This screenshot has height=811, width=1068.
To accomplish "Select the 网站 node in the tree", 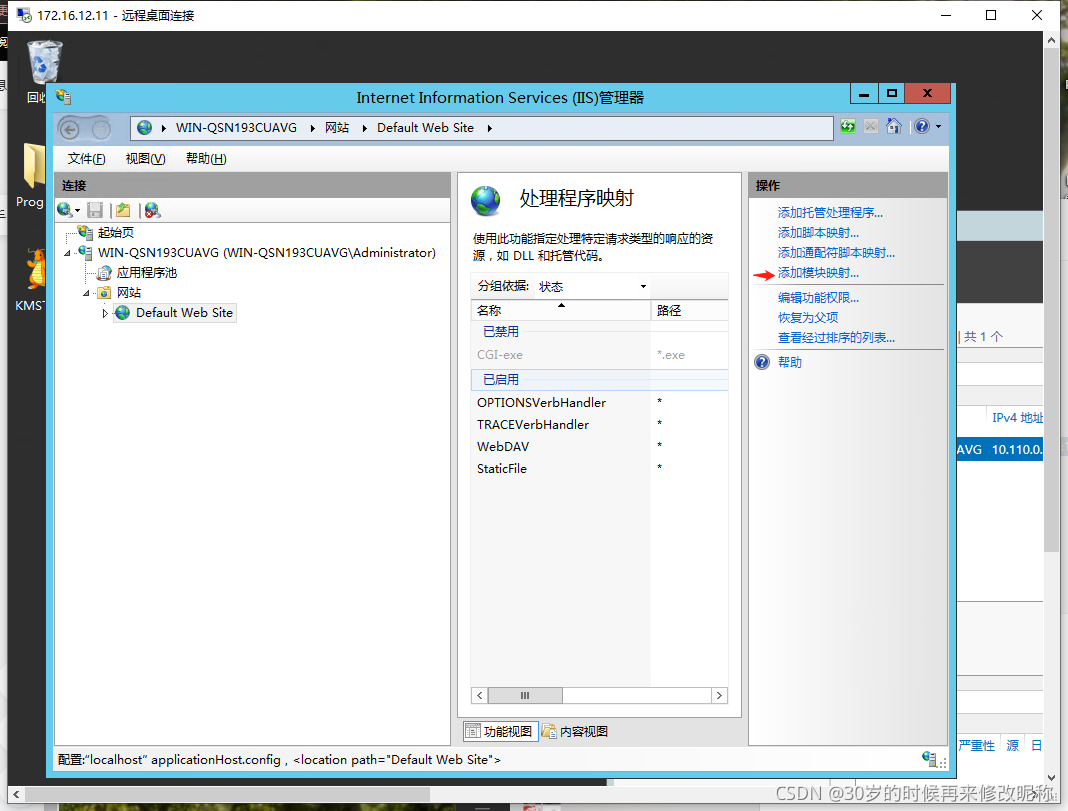I will coord(129,293).
